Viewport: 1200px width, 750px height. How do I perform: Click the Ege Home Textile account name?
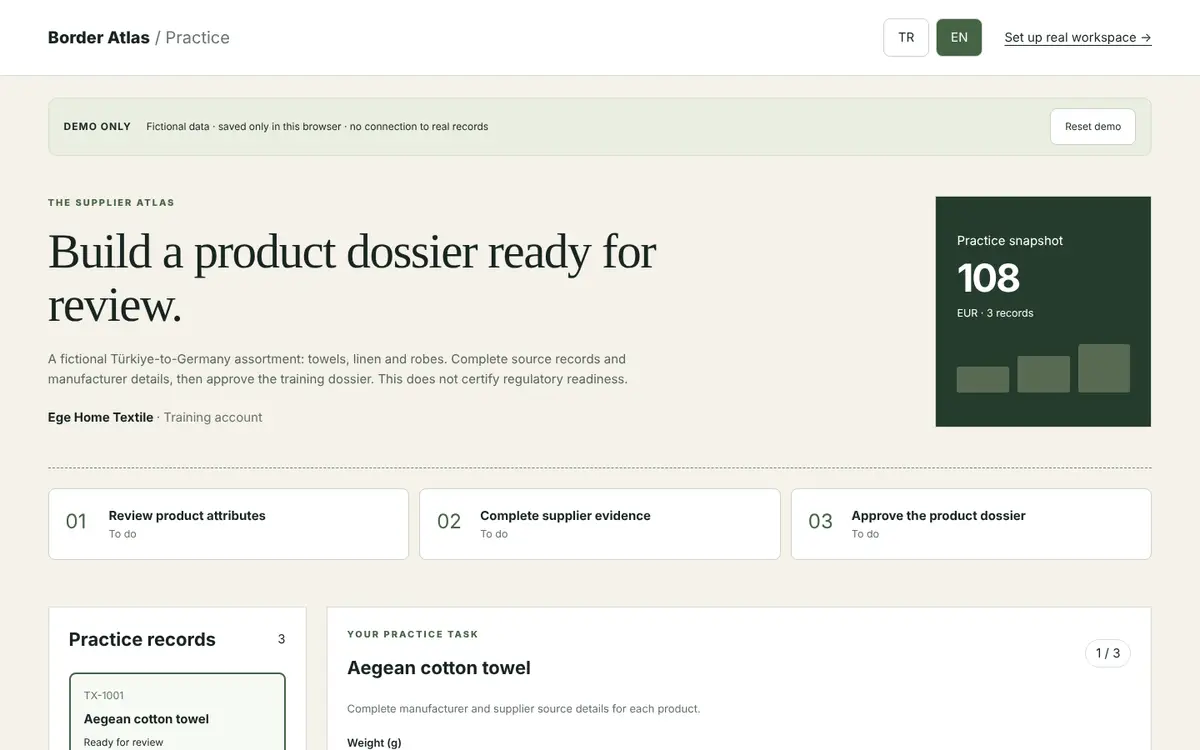(x=101, y=417)
